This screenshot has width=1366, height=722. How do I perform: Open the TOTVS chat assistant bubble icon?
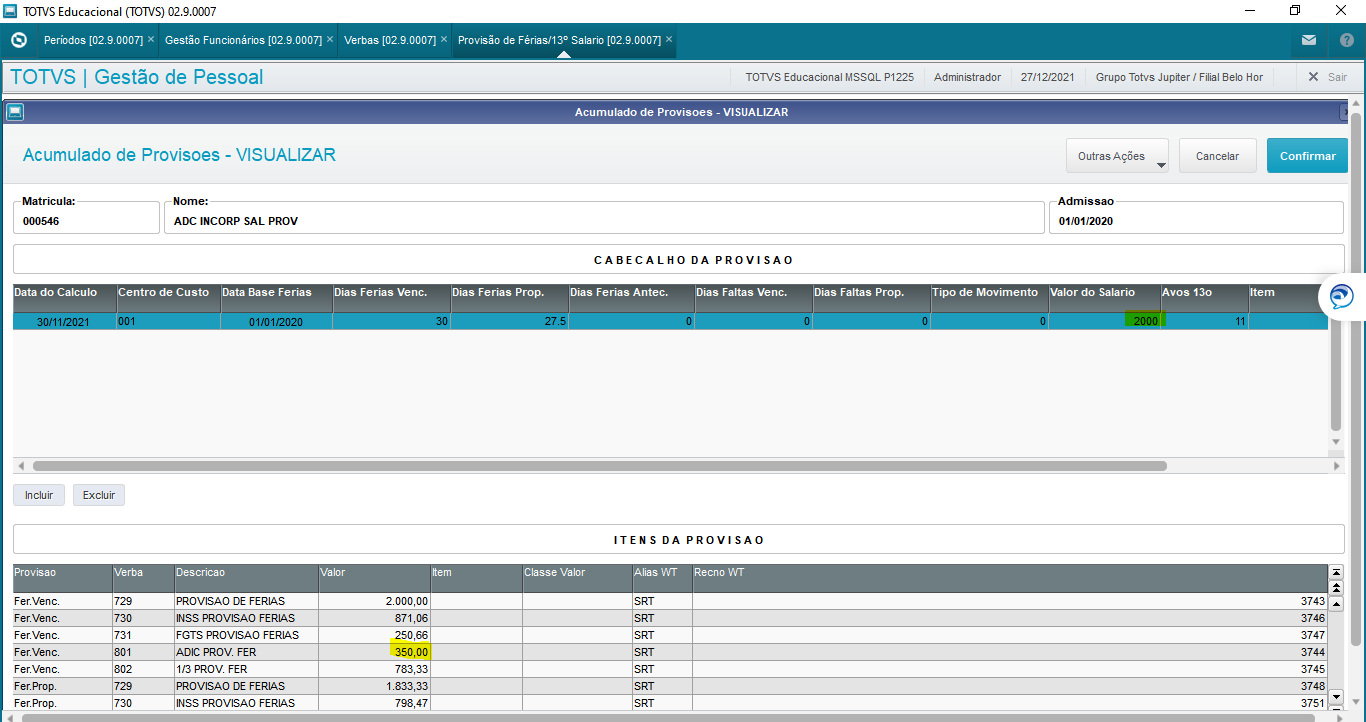click(x=1341, y=296)
